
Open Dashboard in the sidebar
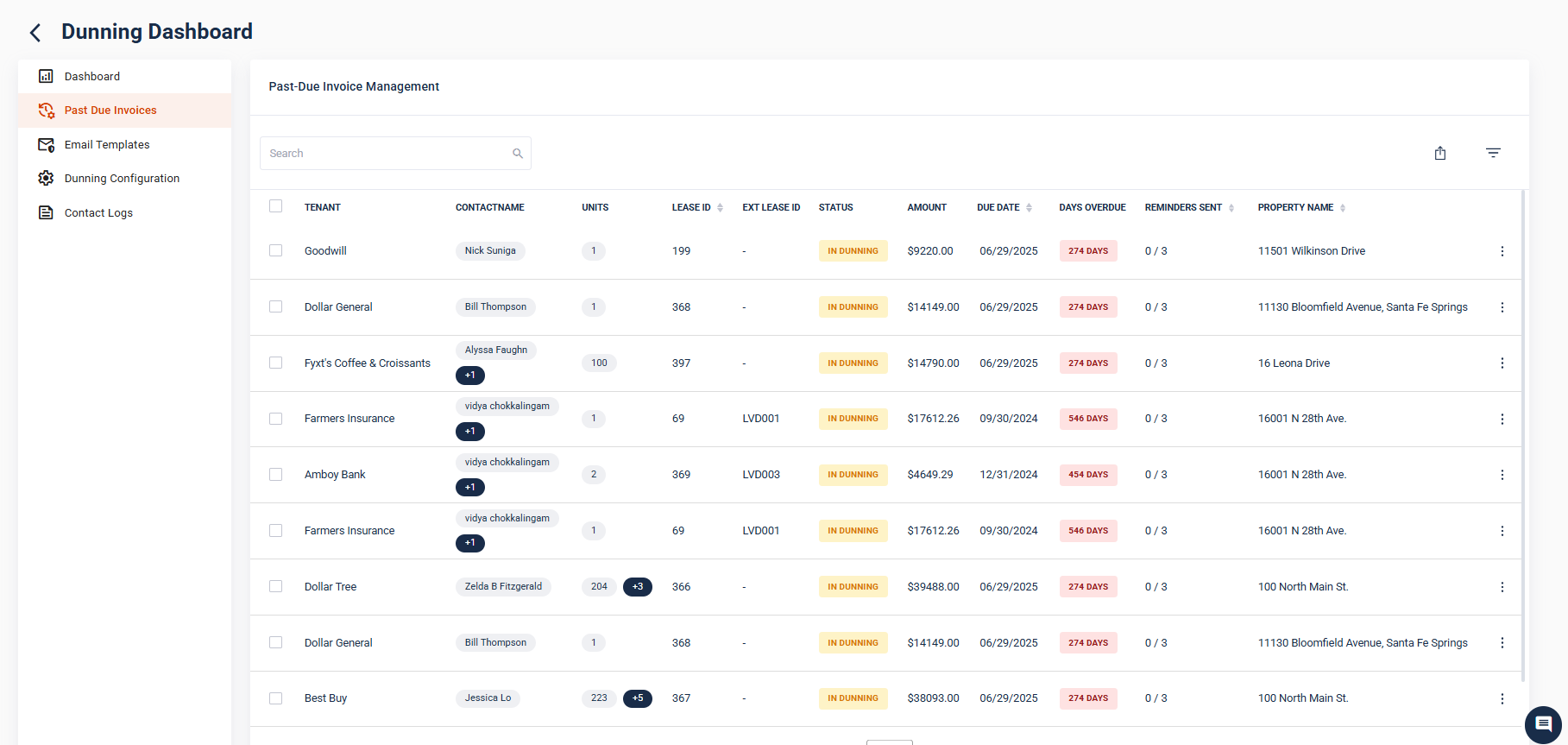pos(124,76)
